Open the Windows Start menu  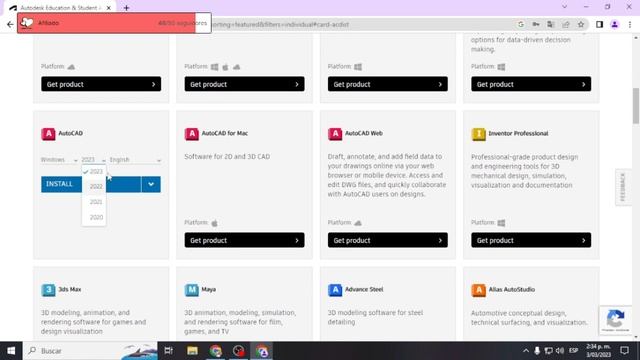click(11, 351)
